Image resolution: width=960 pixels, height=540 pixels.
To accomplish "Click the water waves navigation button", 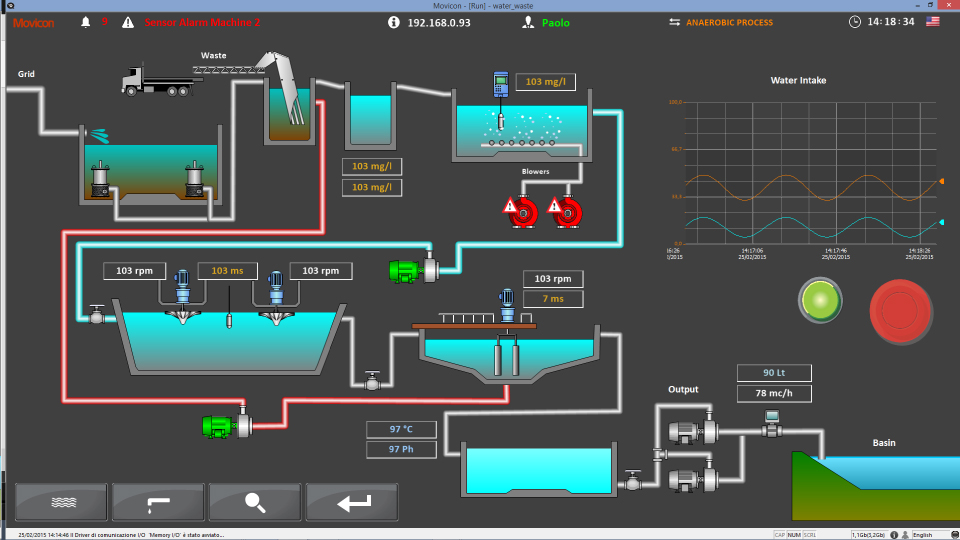I will coord(61,502).
